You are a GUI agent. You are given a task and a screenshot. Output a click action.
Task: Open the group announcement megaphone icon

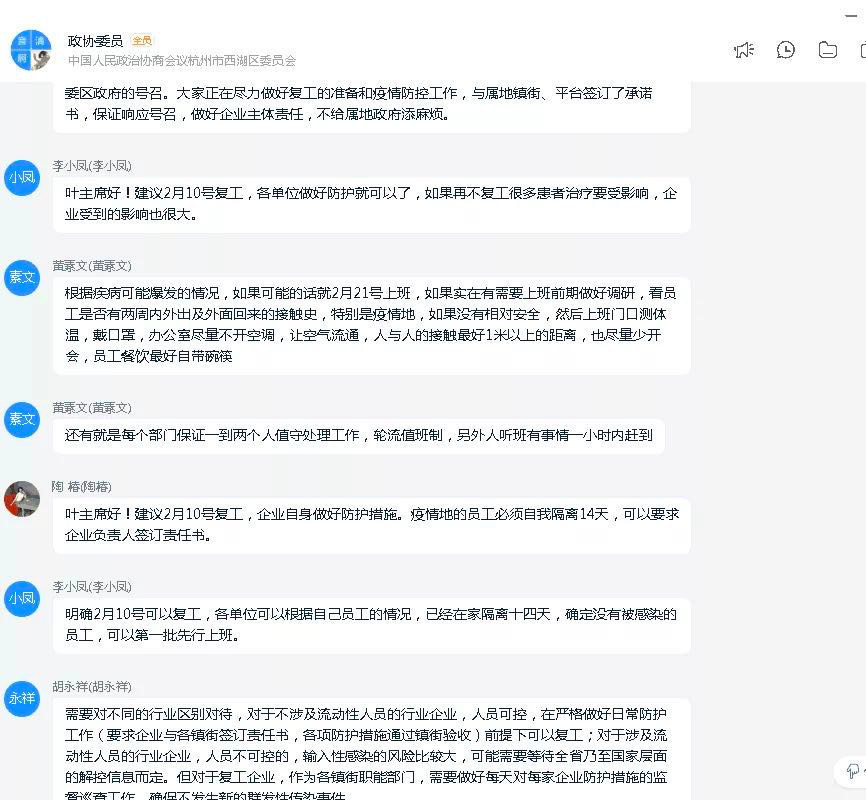tap(744, 50)
